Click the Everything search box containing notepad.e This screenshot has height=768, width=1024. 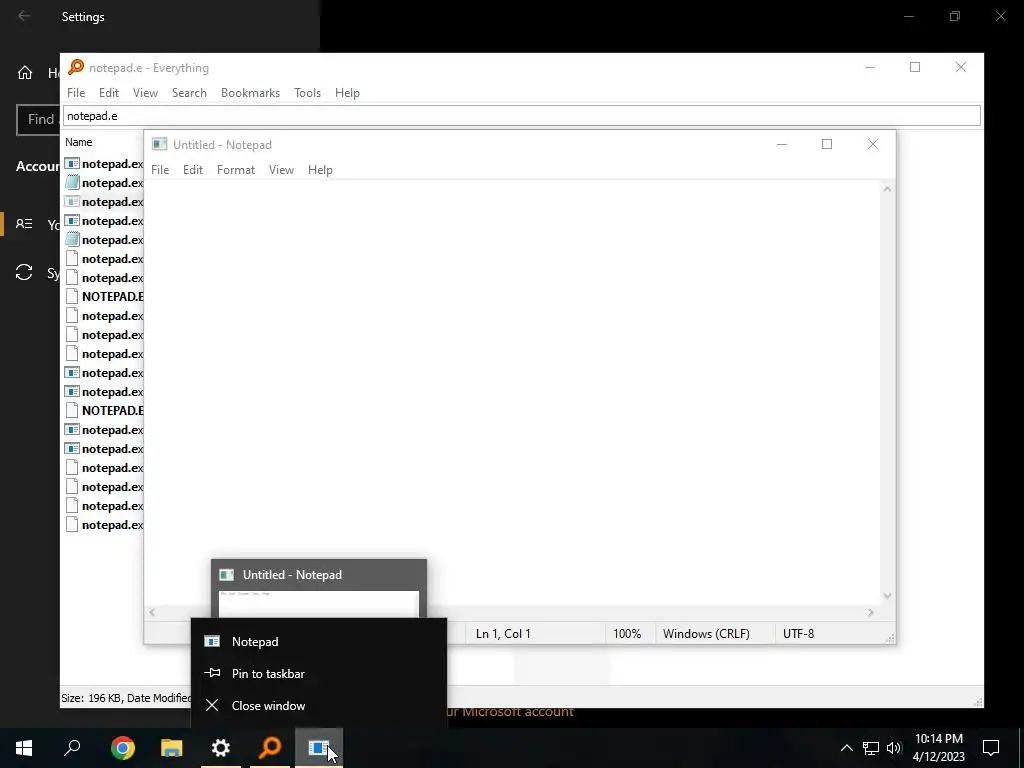click(521, 116)
